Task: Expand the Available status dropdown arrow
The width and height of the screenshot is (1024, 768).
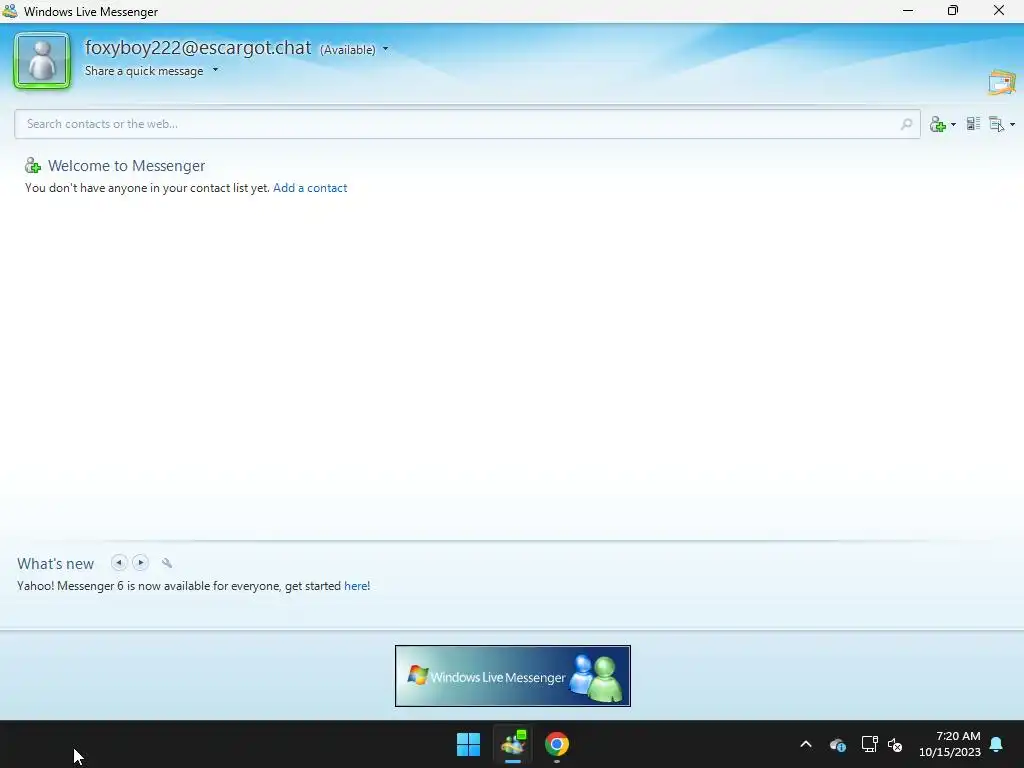Action: pos(385,49)
